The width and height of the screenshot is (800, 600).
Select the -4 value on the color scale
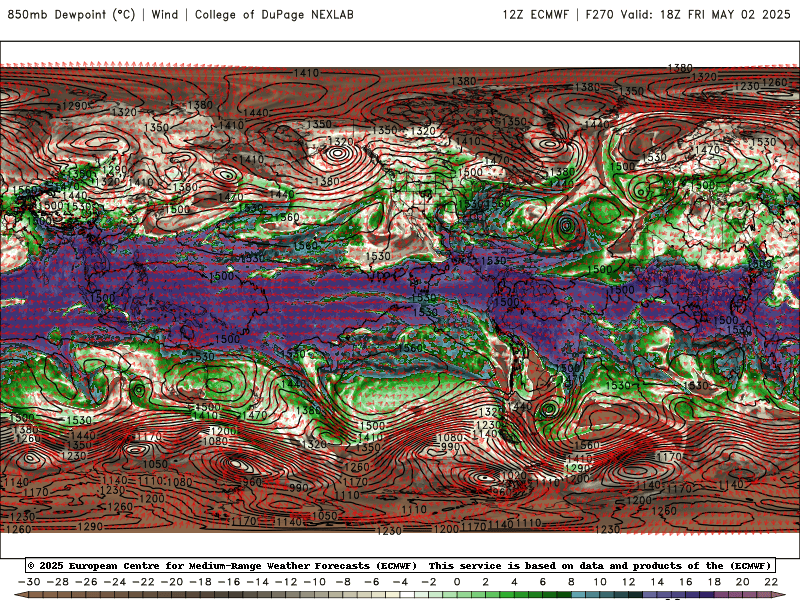(400, 582)
